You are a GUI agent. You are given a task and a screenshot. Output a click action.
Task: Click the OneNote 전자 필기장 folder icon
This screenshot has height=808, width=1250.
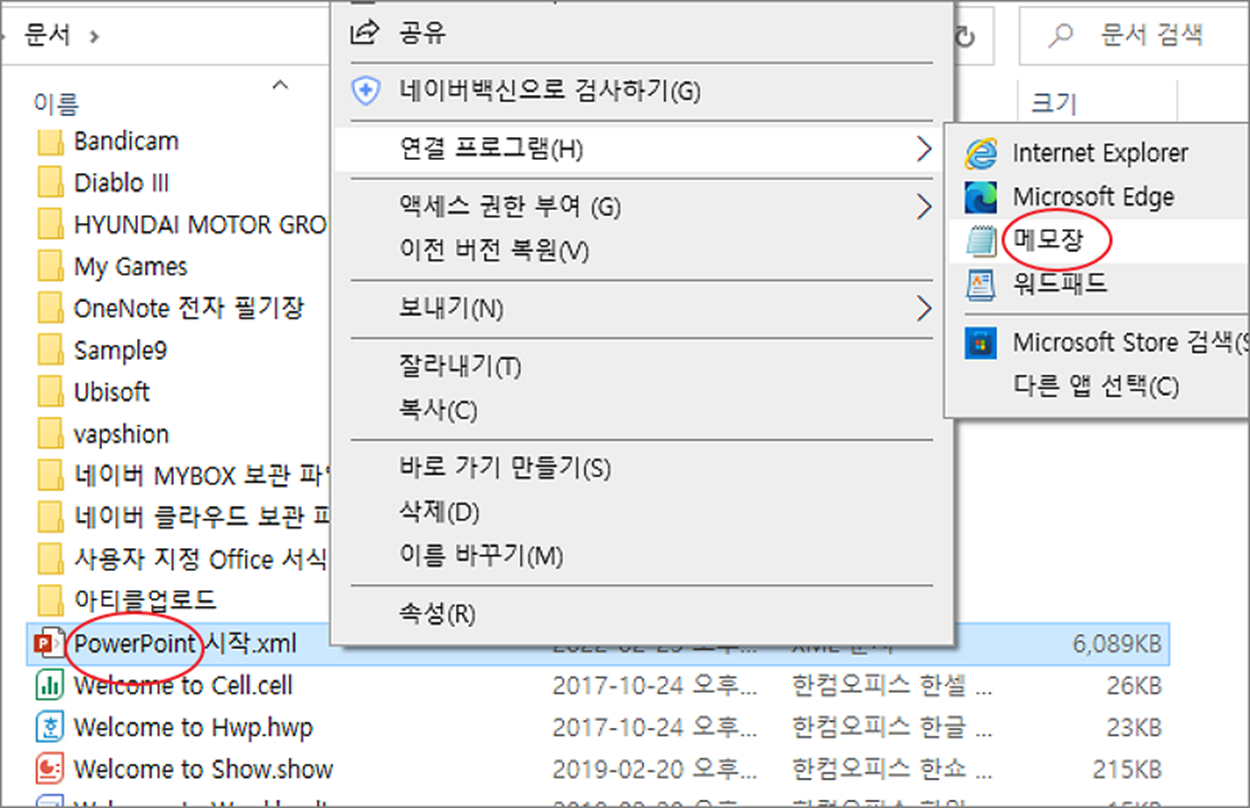coord(49,309)
